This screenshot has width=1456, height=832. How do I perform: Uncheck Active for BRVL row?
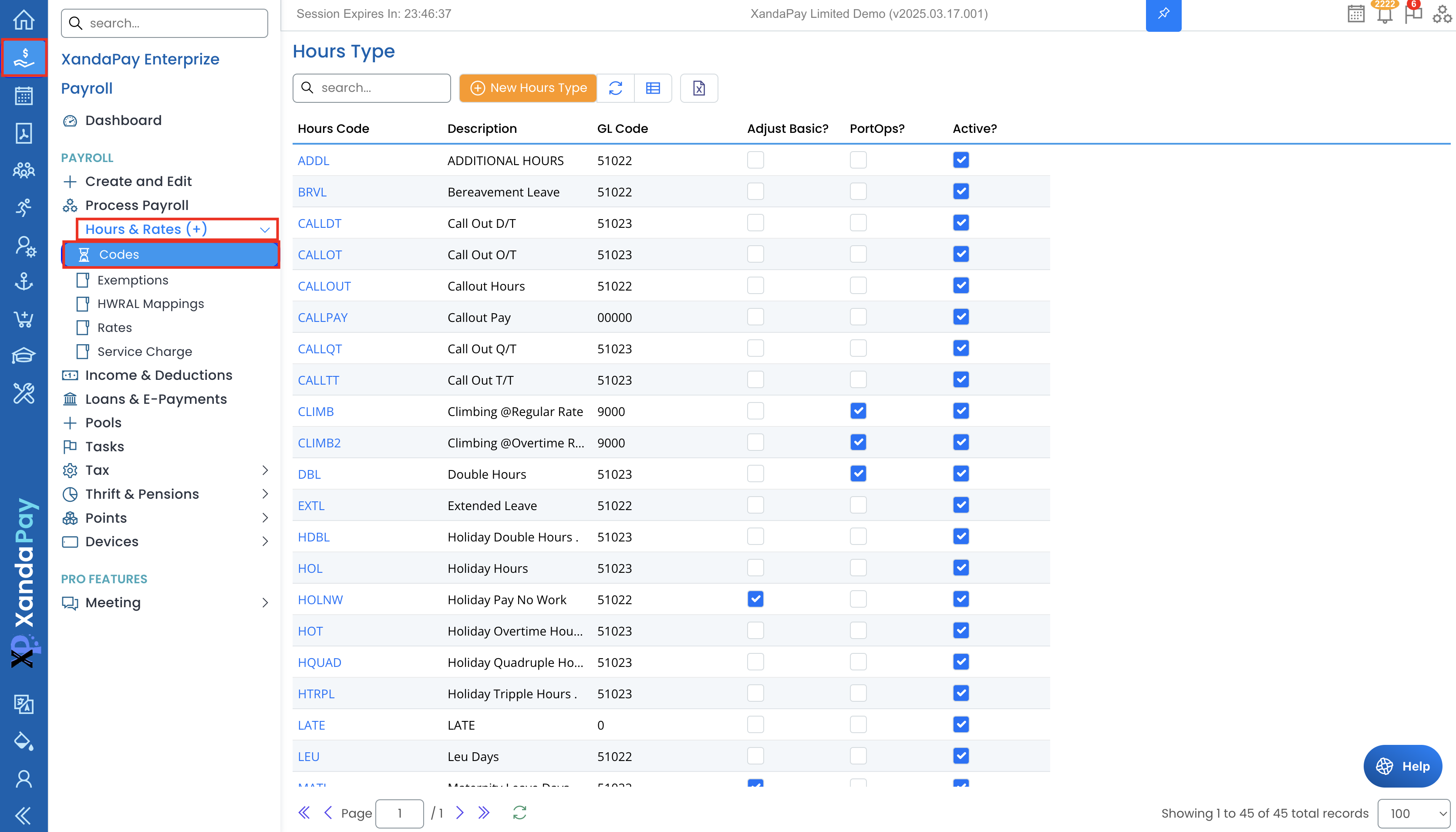tap(961, 191)
